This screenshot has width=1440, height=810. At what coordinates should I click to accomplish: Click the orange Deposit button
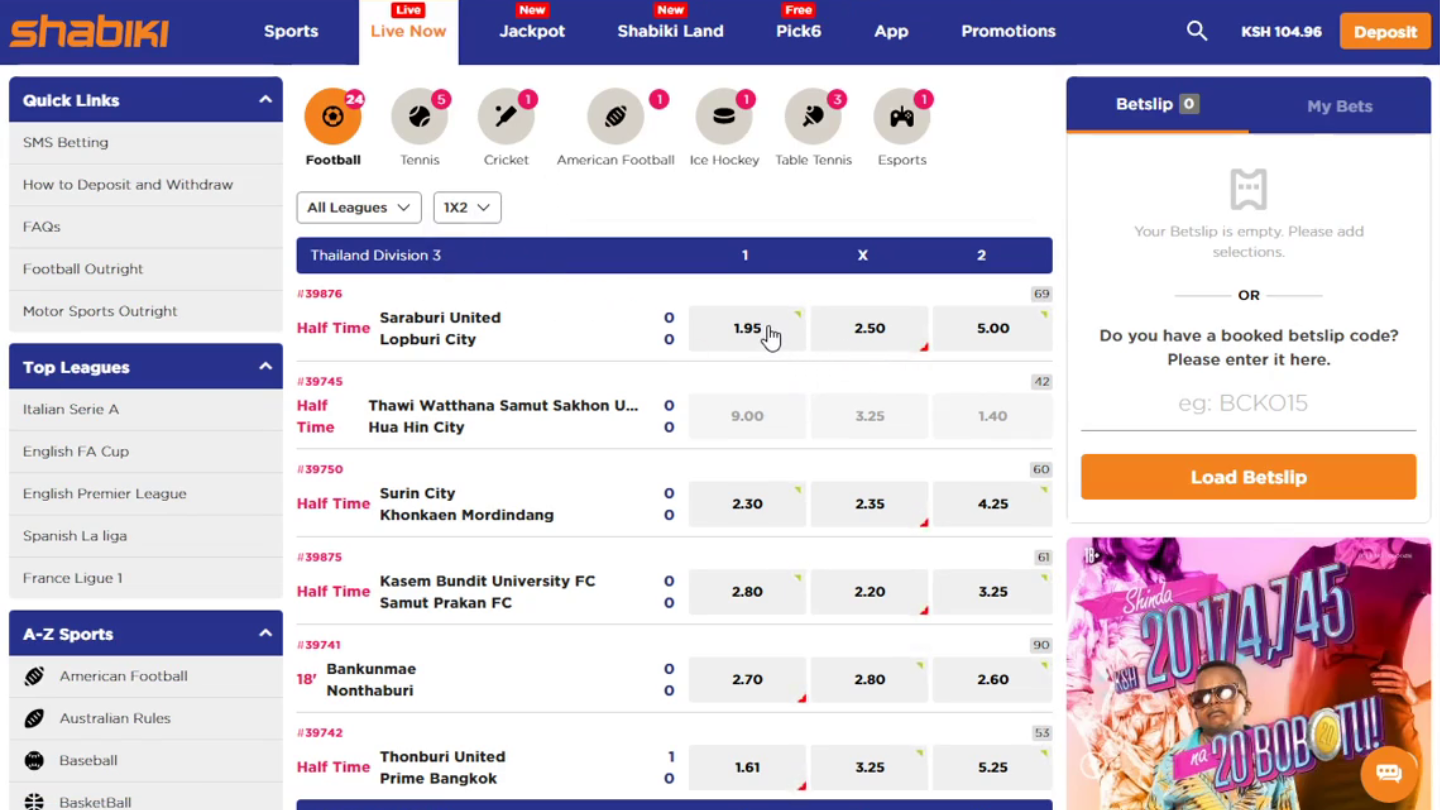(1384, 32)
